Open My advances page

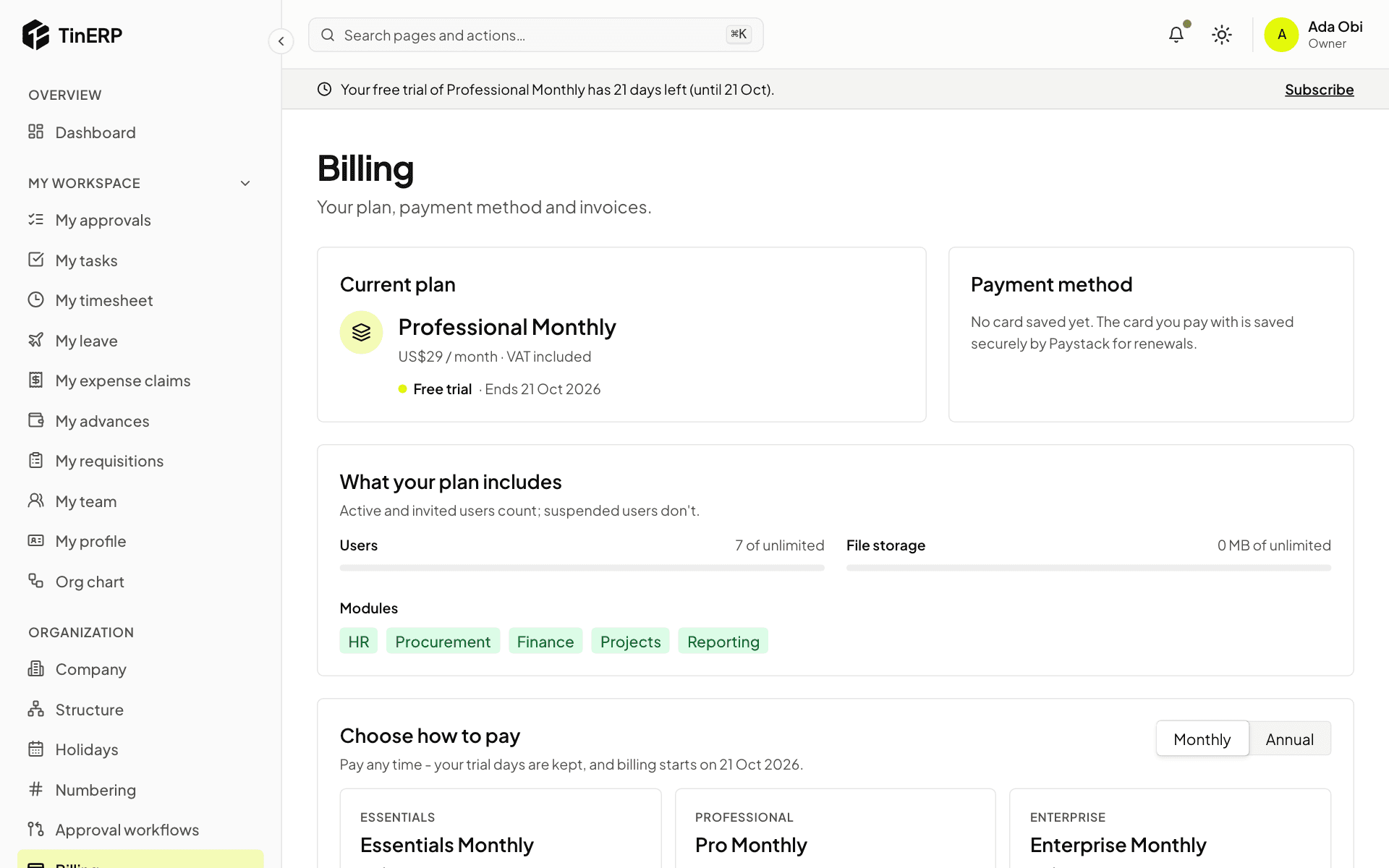140,420
